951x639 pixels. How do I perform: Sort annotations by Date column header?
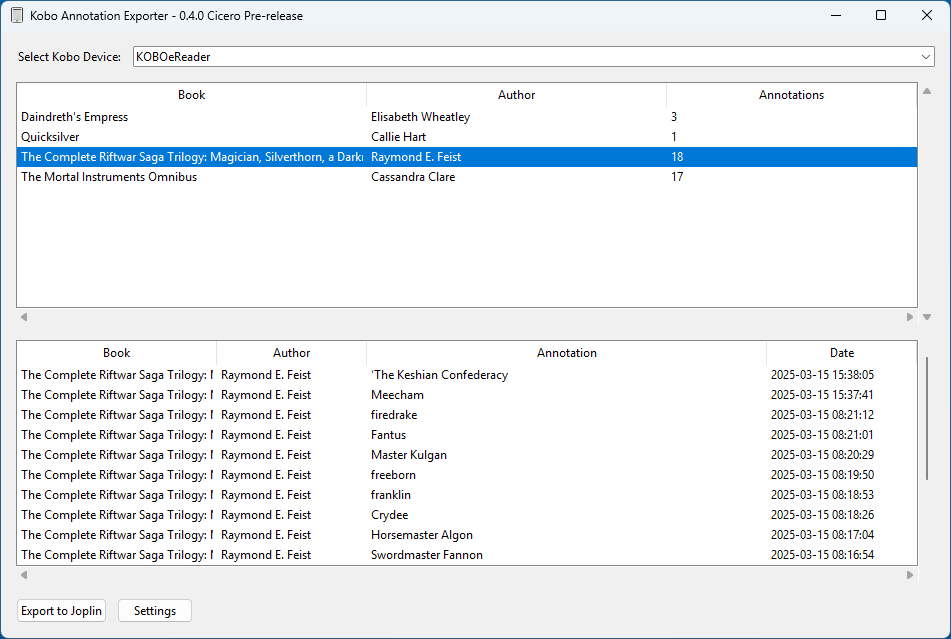841,353
